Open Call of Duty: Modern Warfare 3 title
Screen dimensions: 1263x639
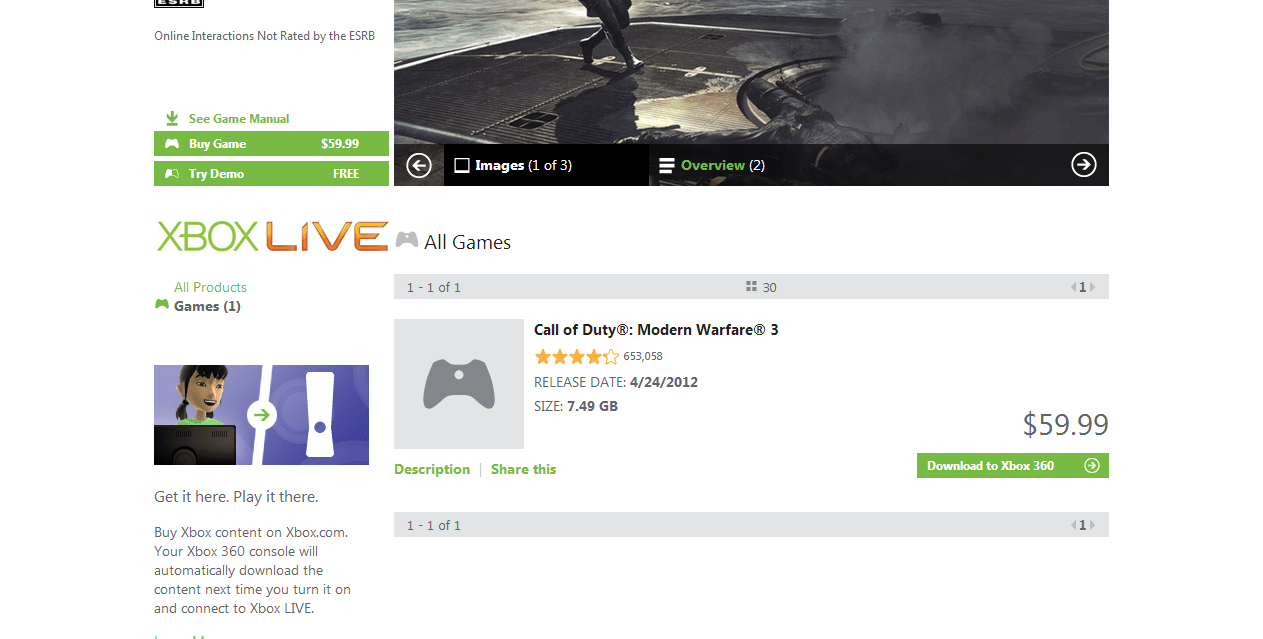pyautogui.click(x=656, y=329)
